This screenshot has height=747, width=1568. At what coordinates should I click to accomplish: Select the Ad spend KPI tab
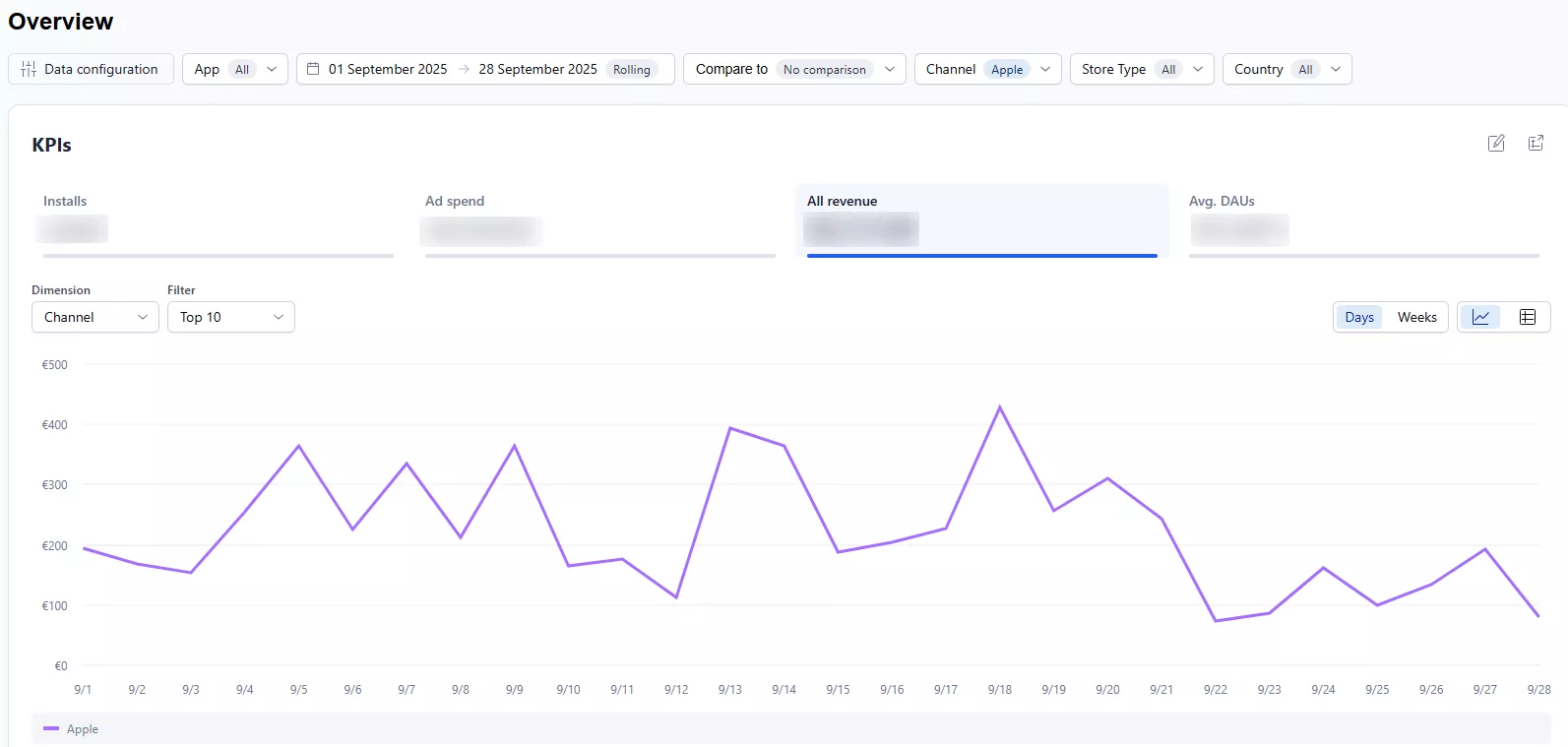(x=599, y=220)
